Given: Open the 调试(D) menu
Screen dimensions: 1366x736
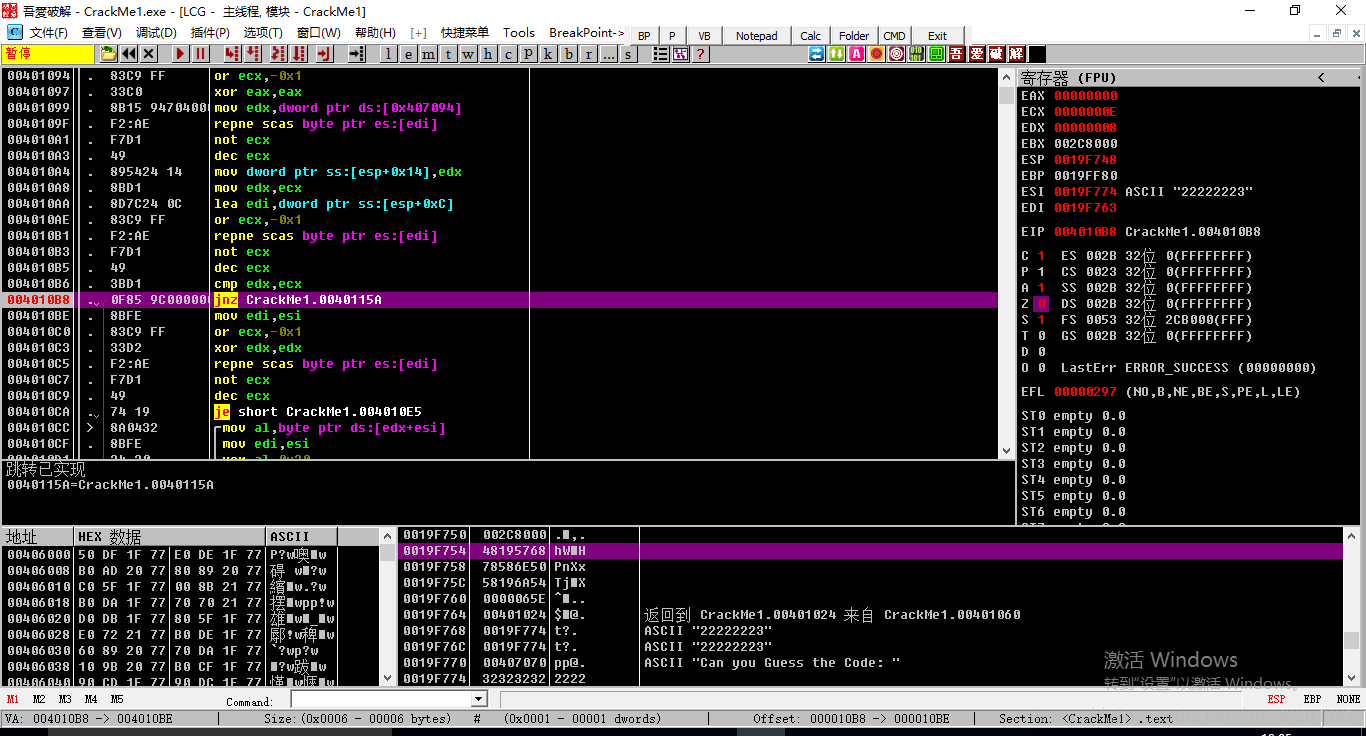Looking at the screenshot, I should pyautogui.click(x=156, y=33).
